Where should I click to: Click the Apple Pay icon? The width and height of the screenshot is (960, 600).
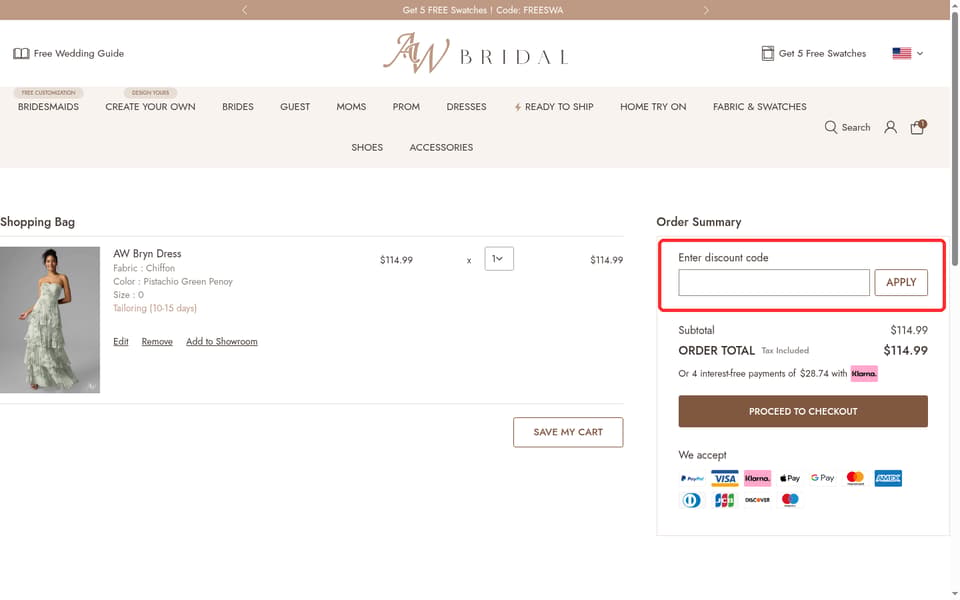[x=790, y=478]
